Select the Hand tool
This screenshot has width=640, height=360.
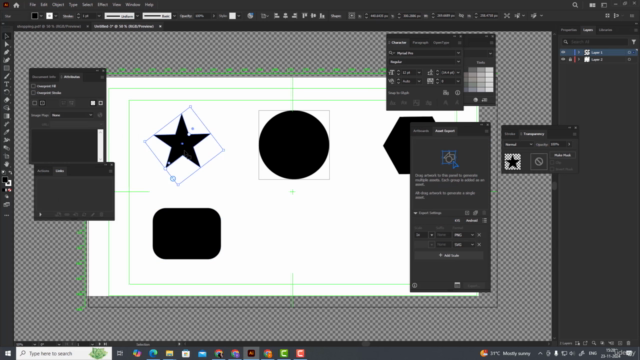[7, 164]
